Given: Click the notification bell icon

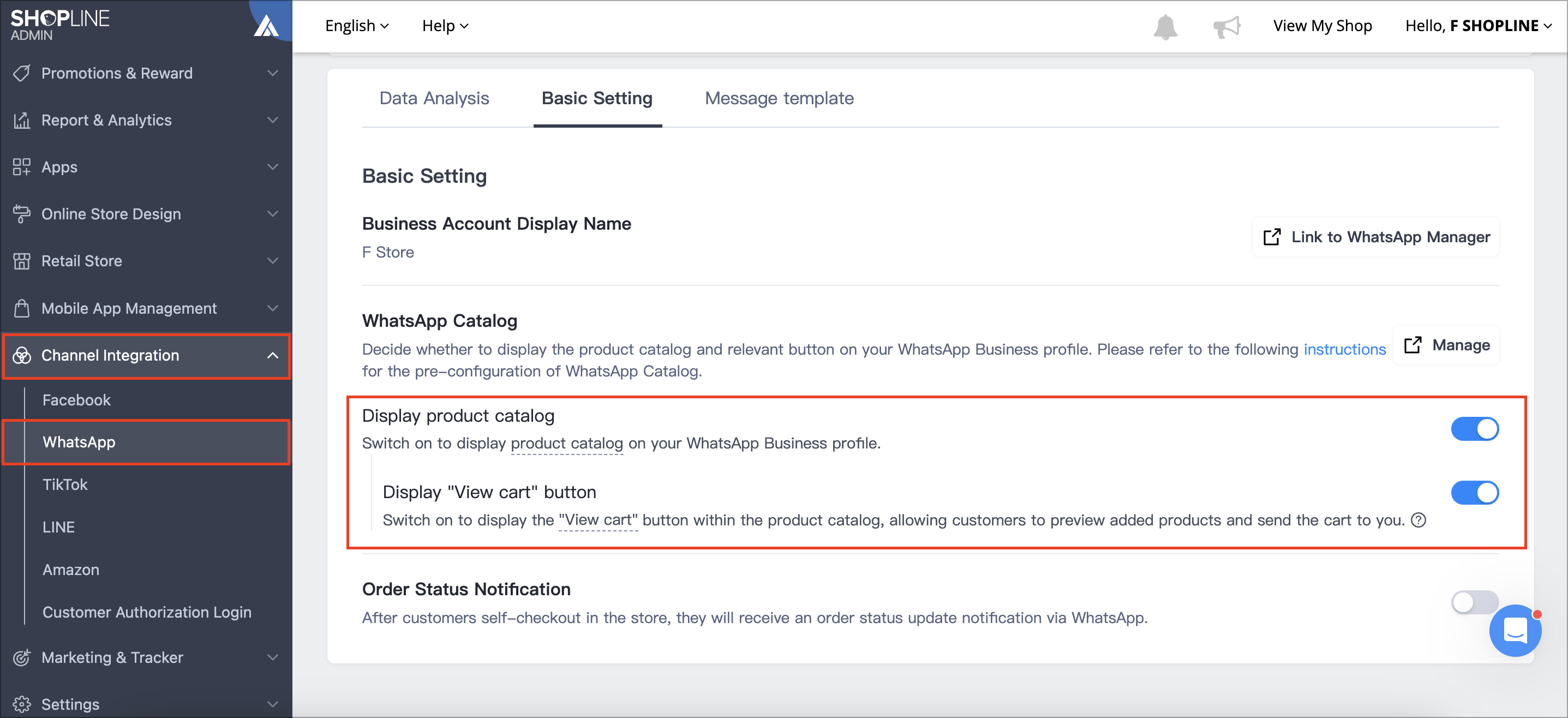Looking at the screenshot, I should (x=1165, y=26).
